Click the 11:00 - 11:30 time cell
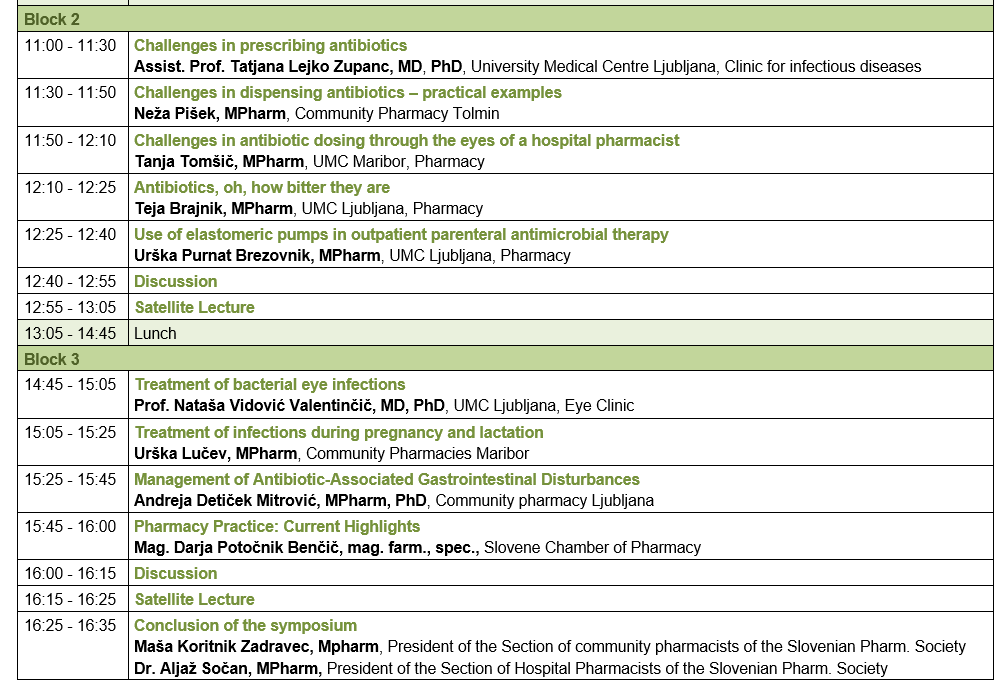This screenshot has width=998, height=682. pos(70,46)
